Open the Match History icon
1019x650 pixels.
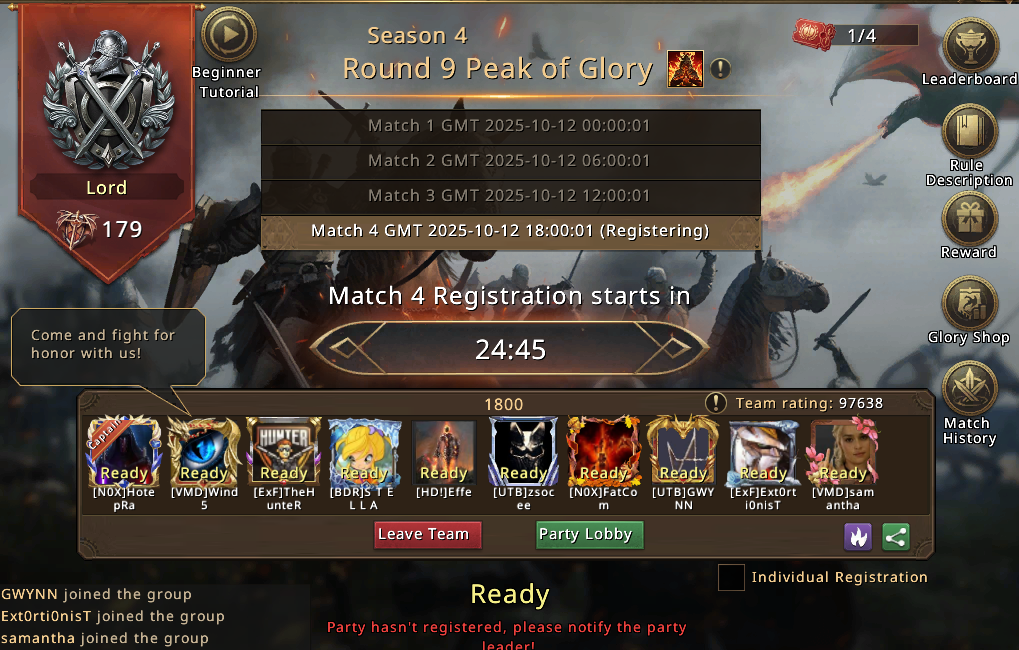(x=970, y=388)
